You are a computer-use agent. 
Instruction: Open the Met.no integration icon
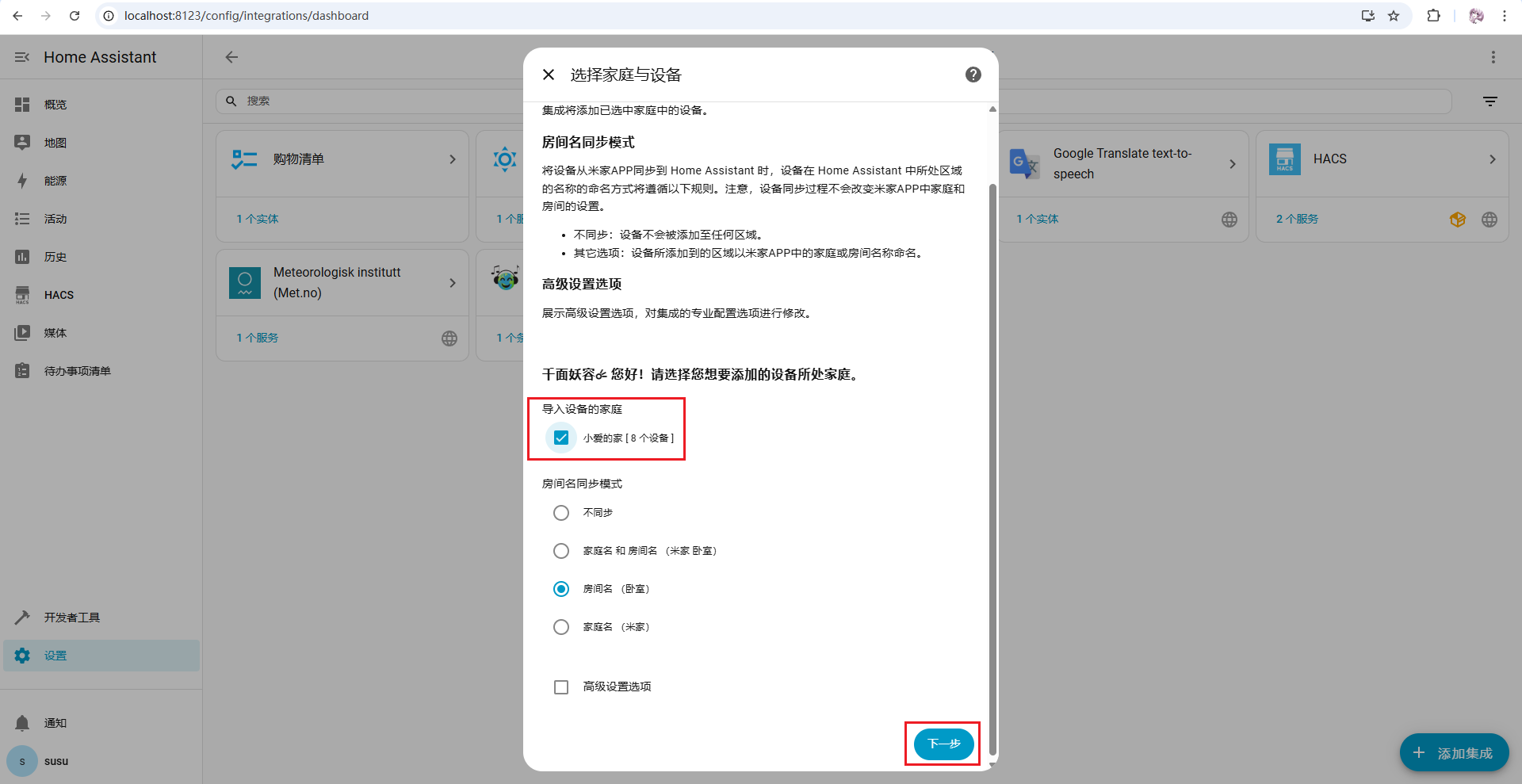click(245, 283)
